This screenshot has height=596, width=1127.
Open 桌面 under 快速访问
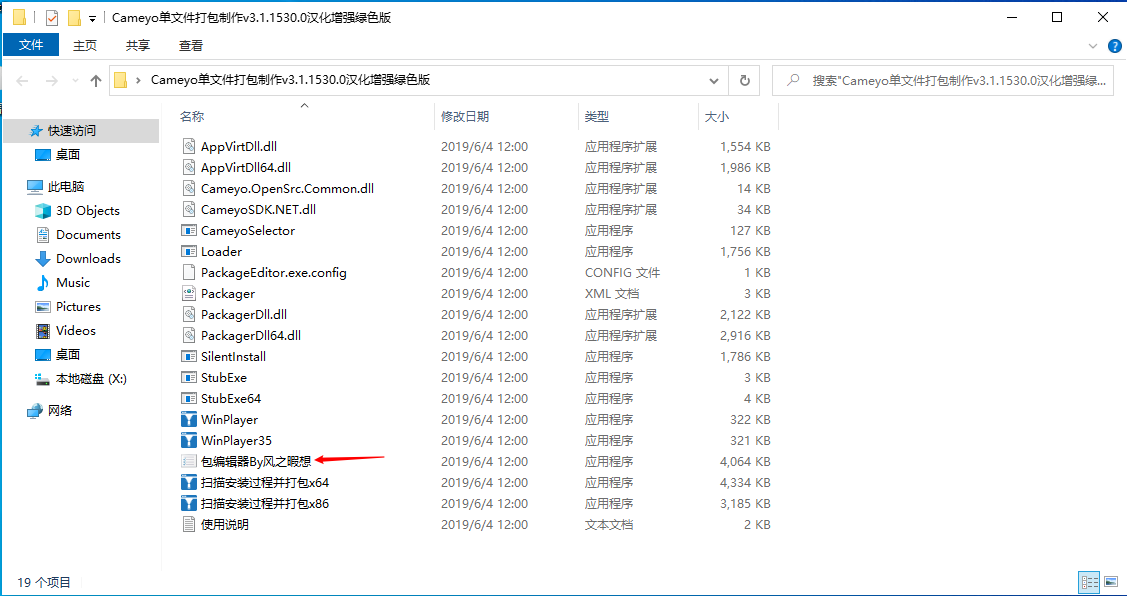[68, 155]
